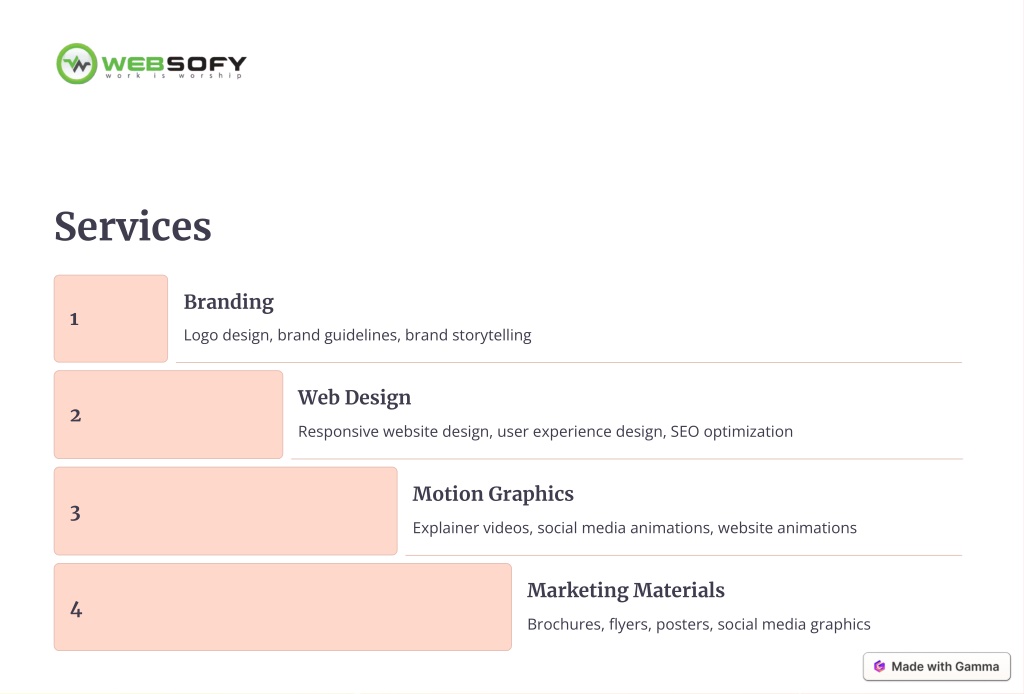Click the number 3 Motion Graphics block
This screenshot has height=694, width=1024.
(x=225, y=511)
